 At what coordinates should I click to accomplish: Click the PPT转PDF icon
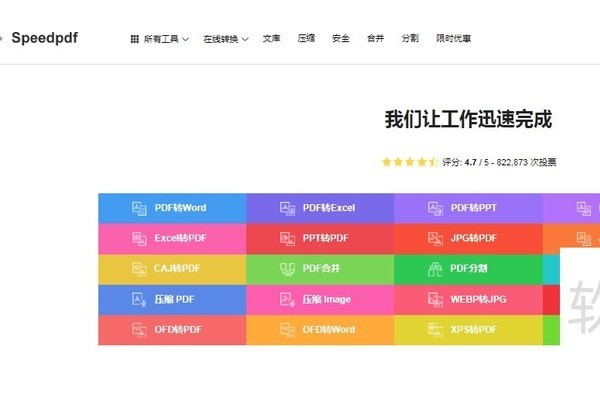(x=287, y=239)
